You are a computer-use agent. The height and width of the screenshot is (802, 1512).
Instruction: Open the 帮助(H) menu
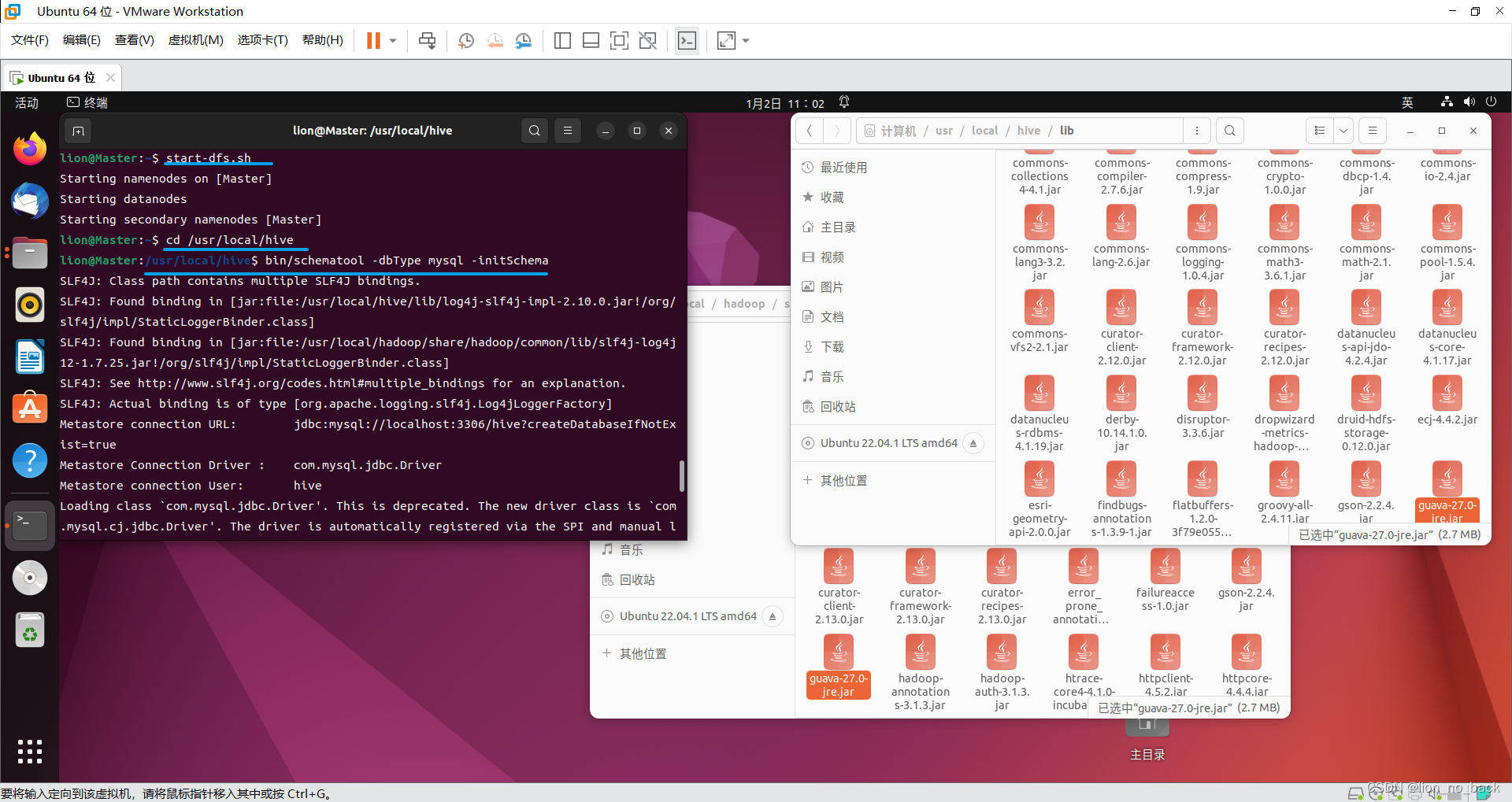point(323,40)
